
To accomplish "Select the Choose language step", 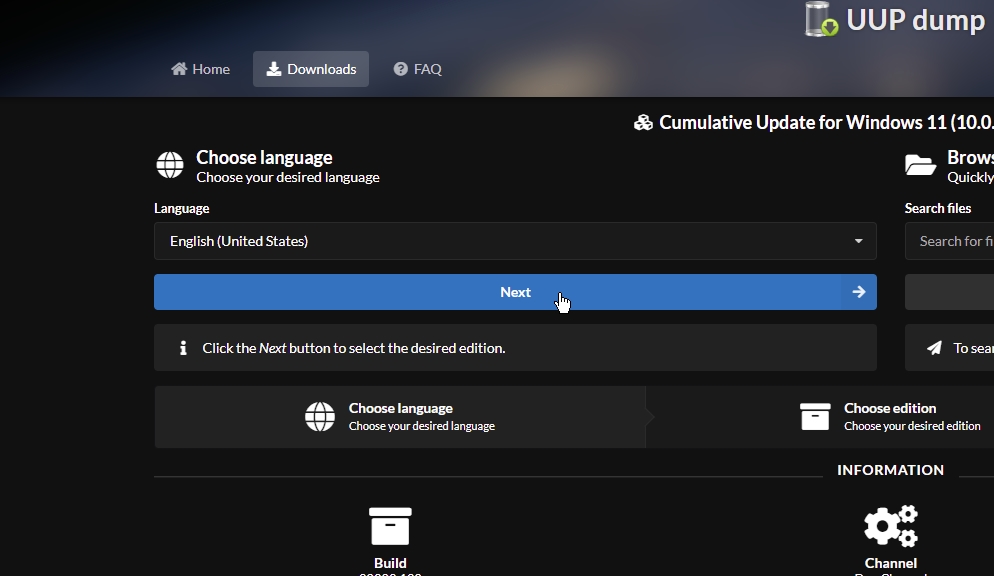I will [x=400, y=417].
